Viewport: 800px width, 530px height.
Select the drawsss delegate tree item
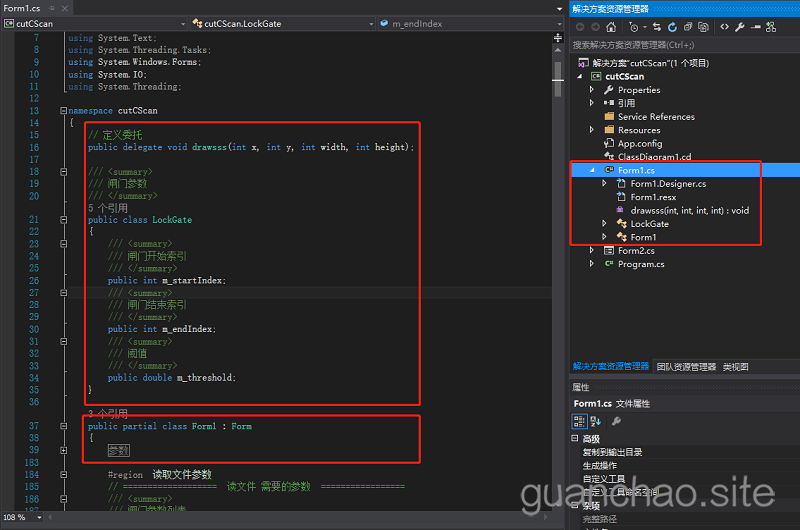click(x=690, y=210)
